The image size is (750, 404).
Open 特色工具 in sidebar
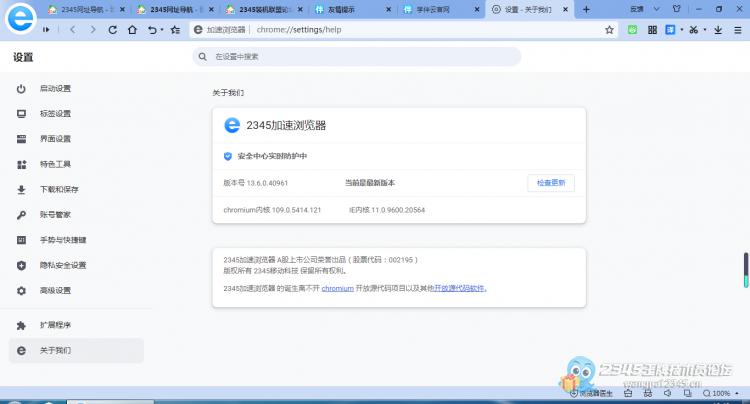[77, 164]
